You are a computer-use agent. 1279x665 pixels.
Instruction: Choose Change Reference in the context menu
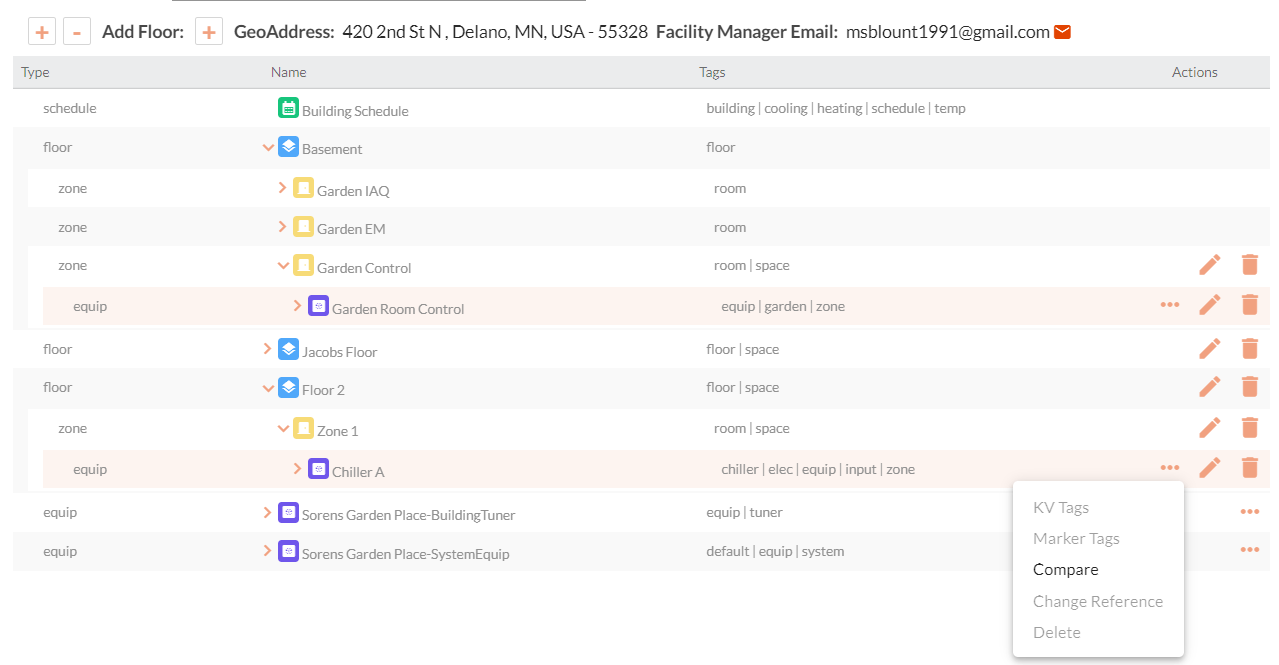pos(1098,602)
